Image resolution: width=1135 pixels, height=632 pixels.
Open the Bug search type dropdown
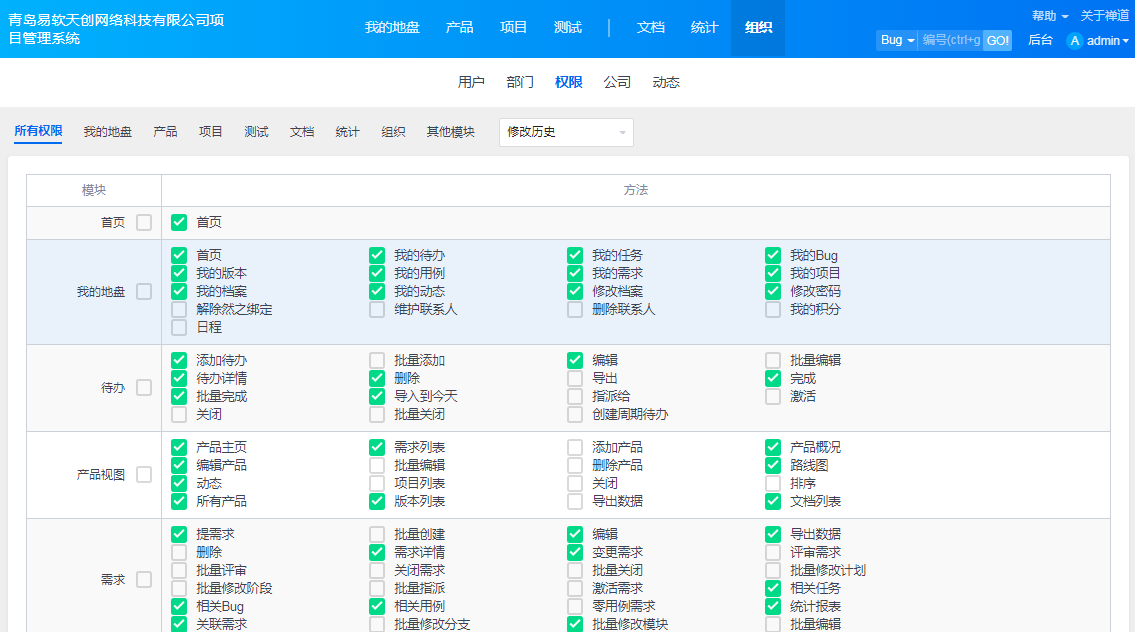tap(897, 41)
